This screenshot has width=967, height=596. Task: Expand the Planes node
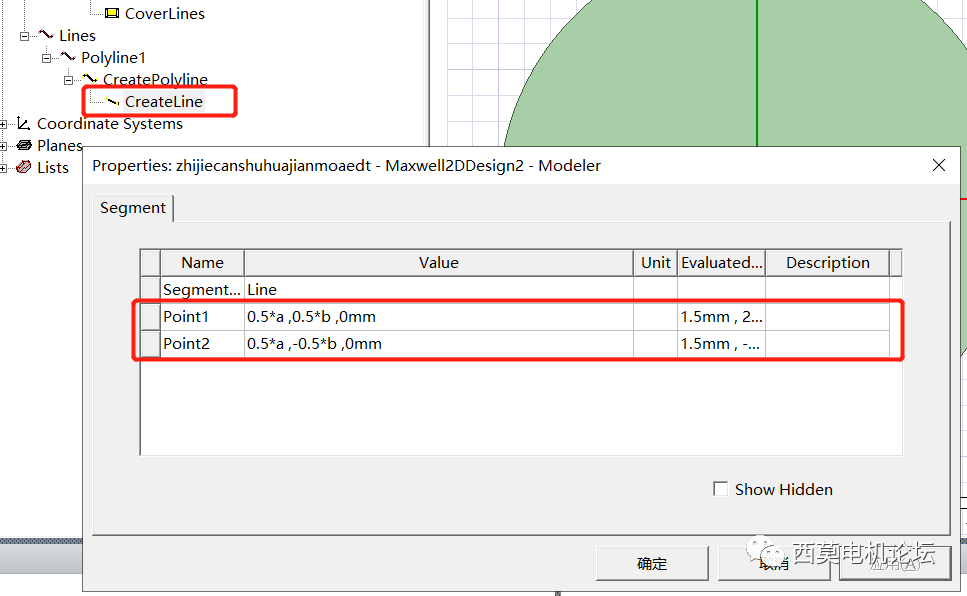pyautogui.click(x=3, y=146)
